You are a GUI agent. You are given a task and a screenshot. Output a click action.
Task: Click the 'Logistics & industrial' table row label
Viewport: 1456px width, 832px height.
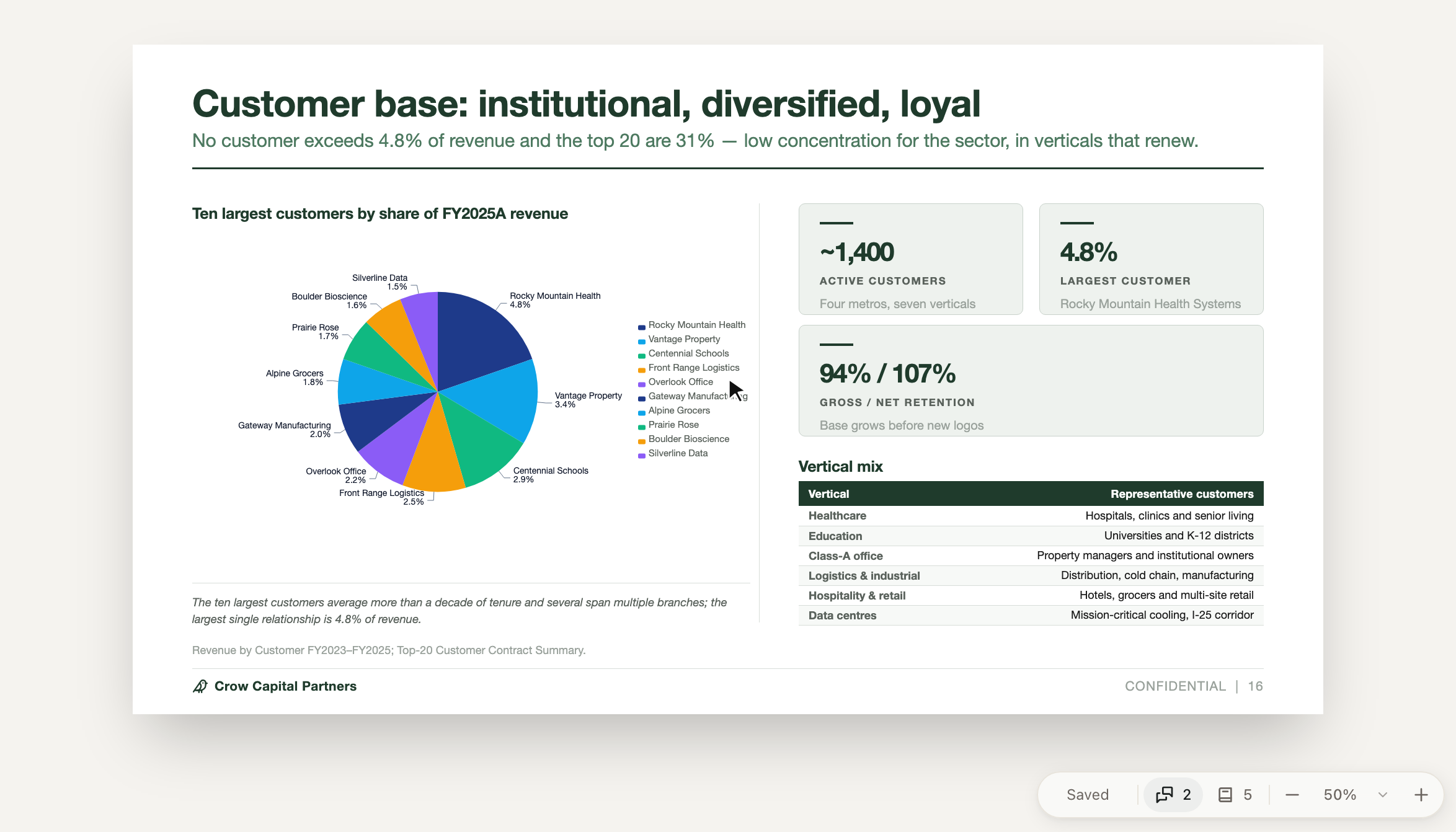pyautogui.click(x=864, y=575)
